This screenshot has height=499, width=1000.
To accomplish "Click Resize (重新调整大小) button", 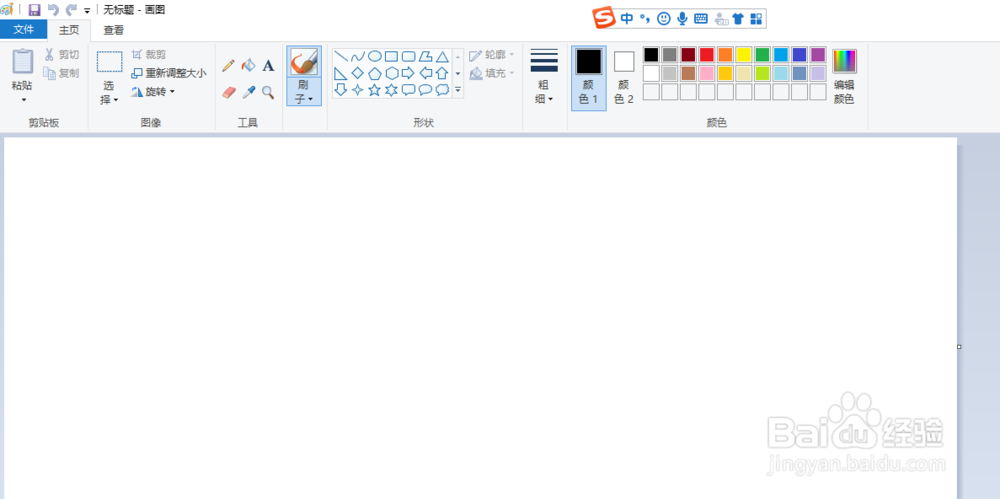I will tap(168, 73).
